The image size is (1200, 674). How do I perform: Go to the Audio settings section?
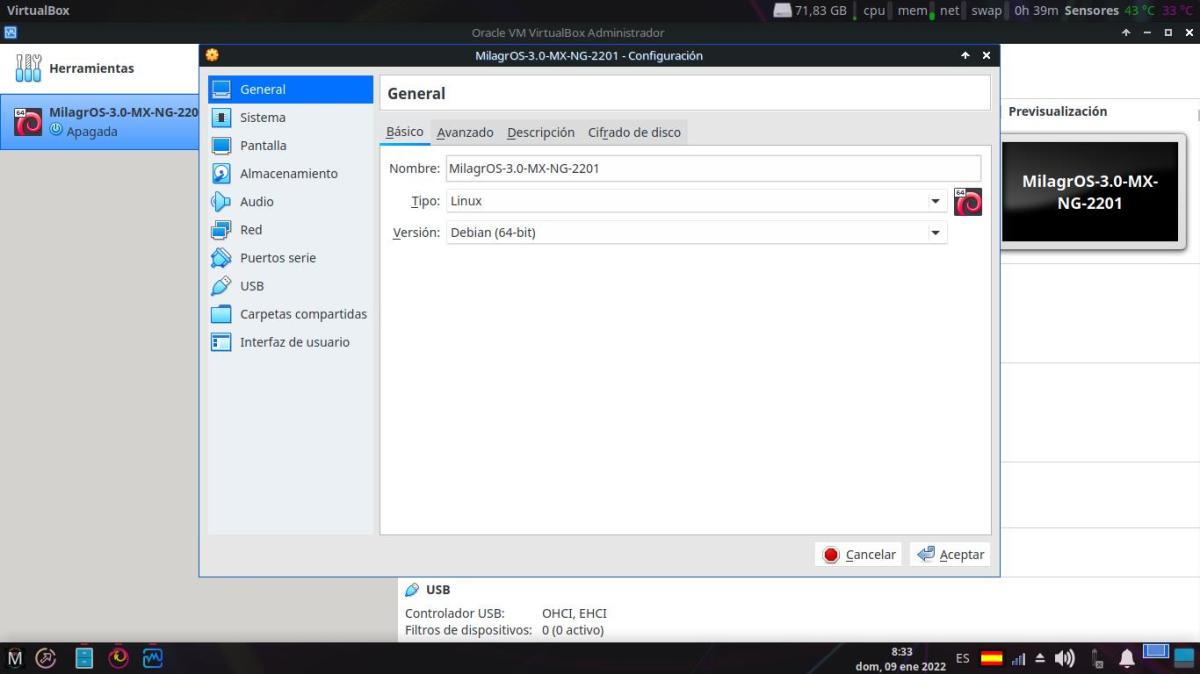click(x=256, y=201)
